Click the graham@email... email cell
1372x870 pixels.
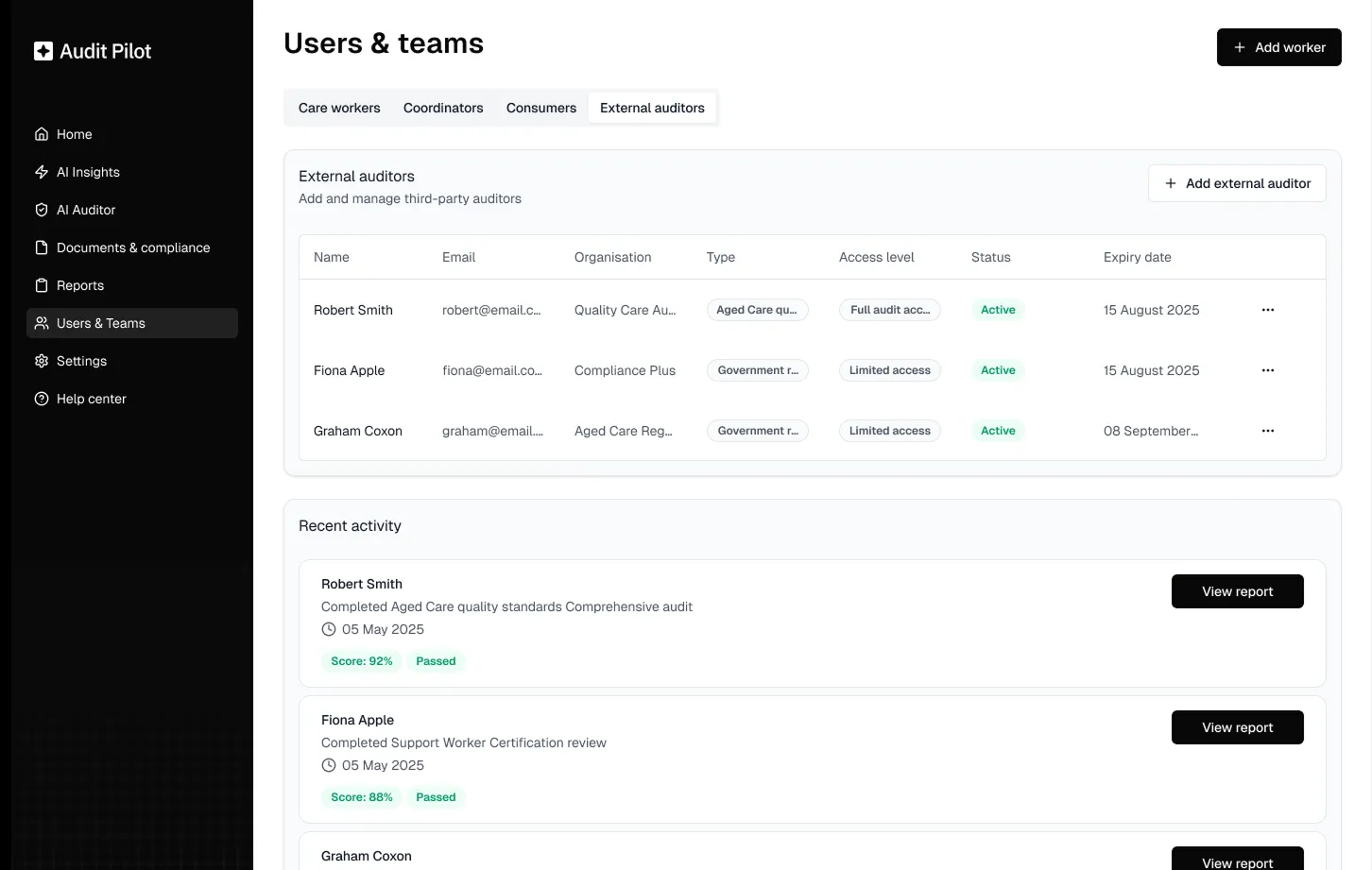click(492, 431)
